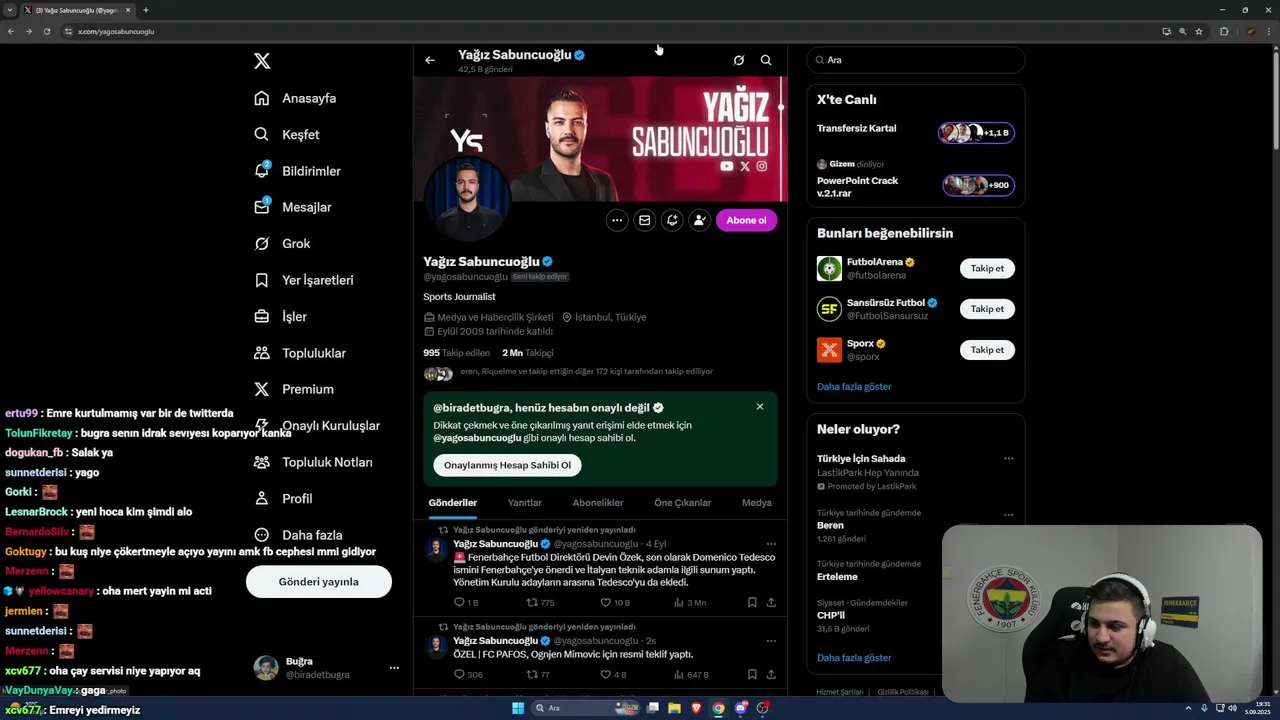Click search icon in profile header

[x=766, y=60]
